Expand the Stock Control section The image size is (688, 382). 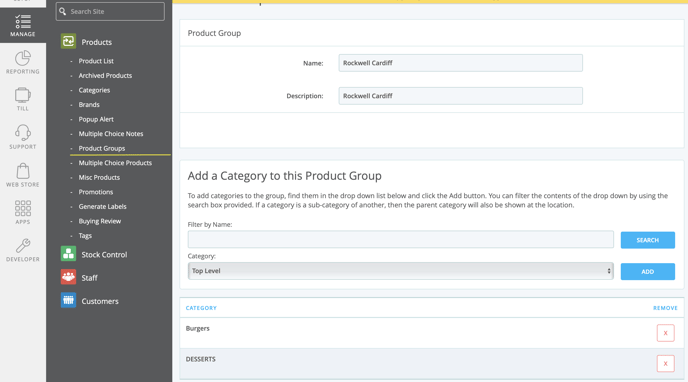point(104,254)
